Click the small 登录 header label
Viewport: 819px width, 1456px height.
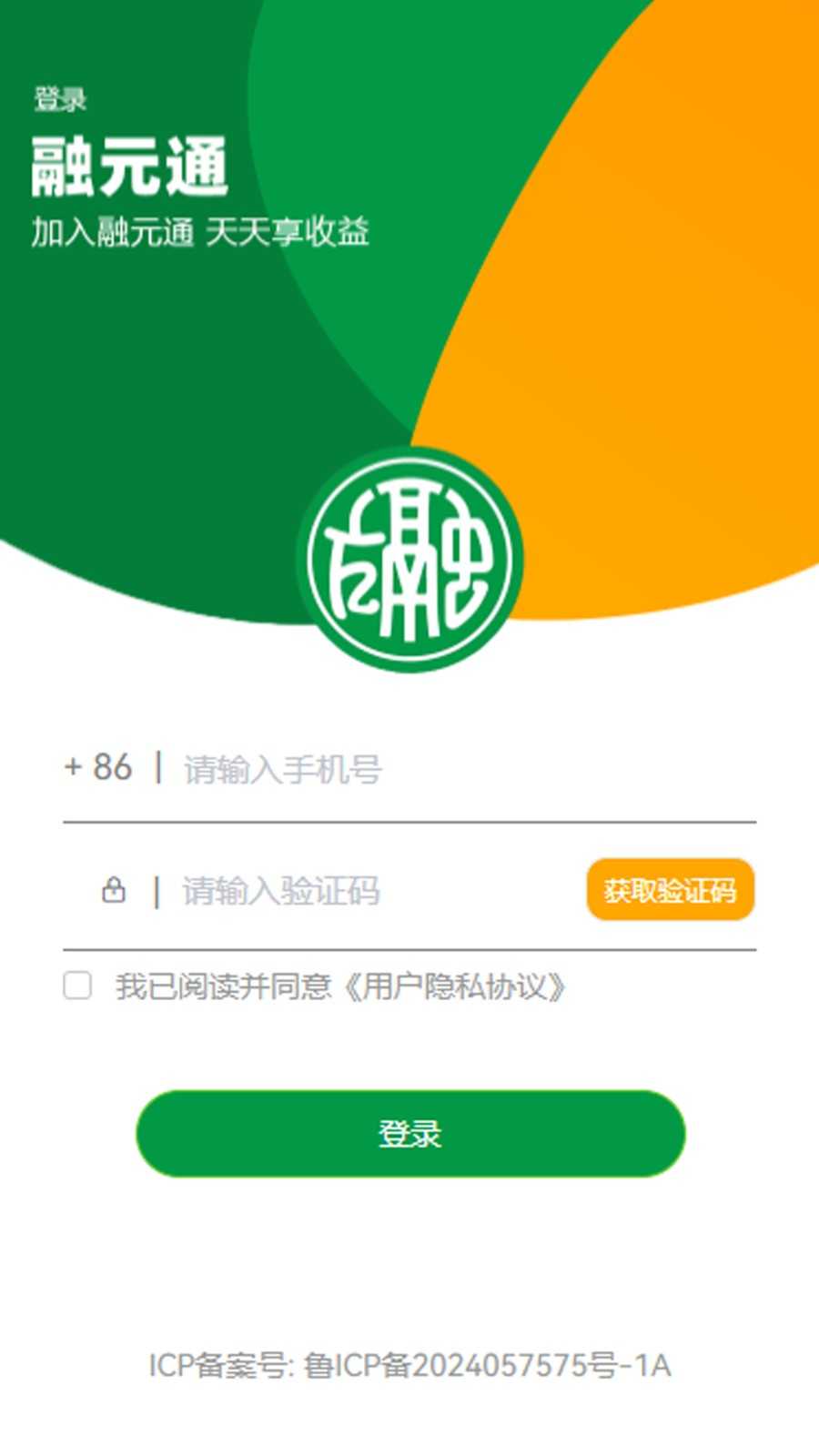tap(60, 99)
